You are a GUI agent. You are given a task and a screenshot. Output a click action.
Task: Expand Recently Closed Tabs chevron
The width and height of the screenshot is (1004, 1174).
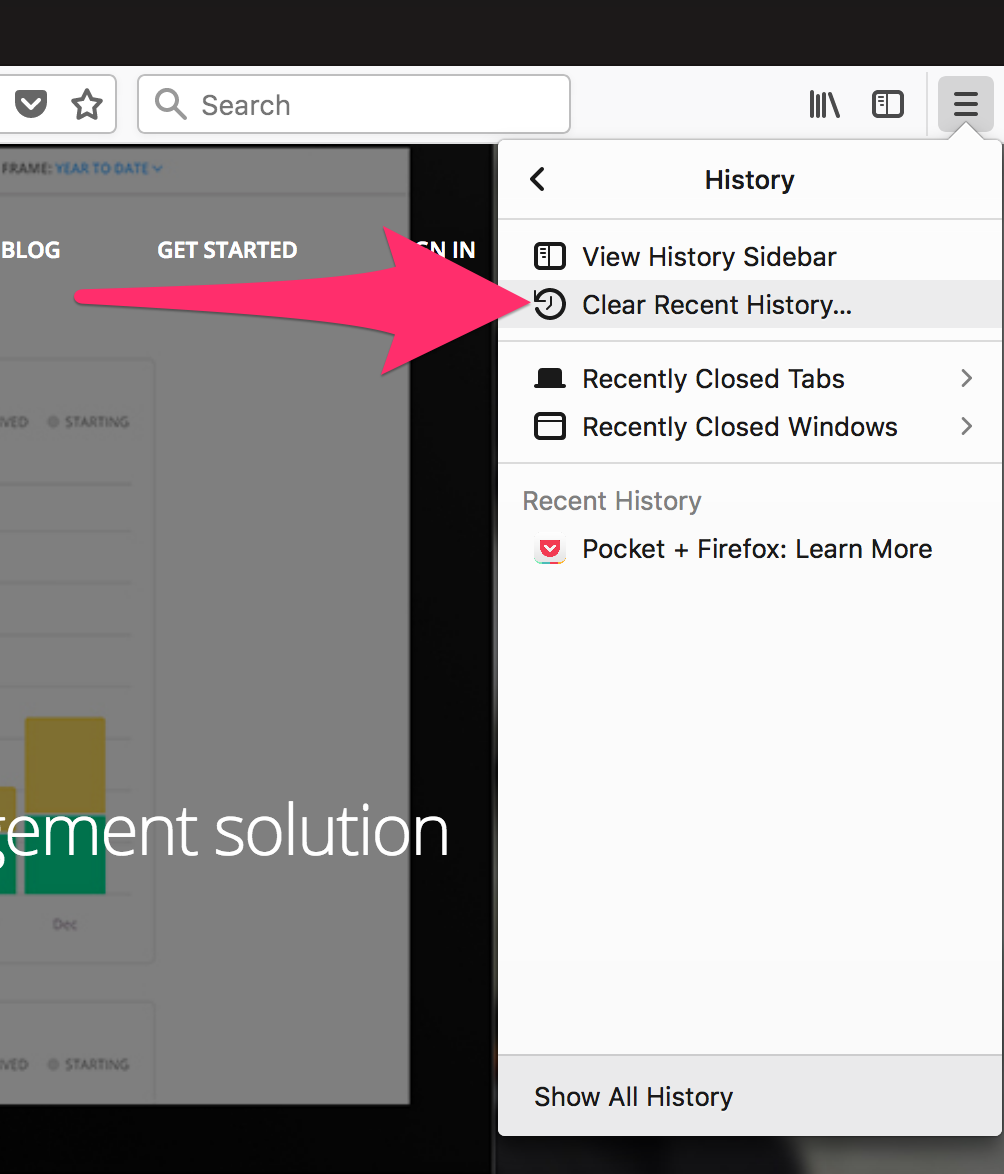pyautogui.click(x=966, y=378)
